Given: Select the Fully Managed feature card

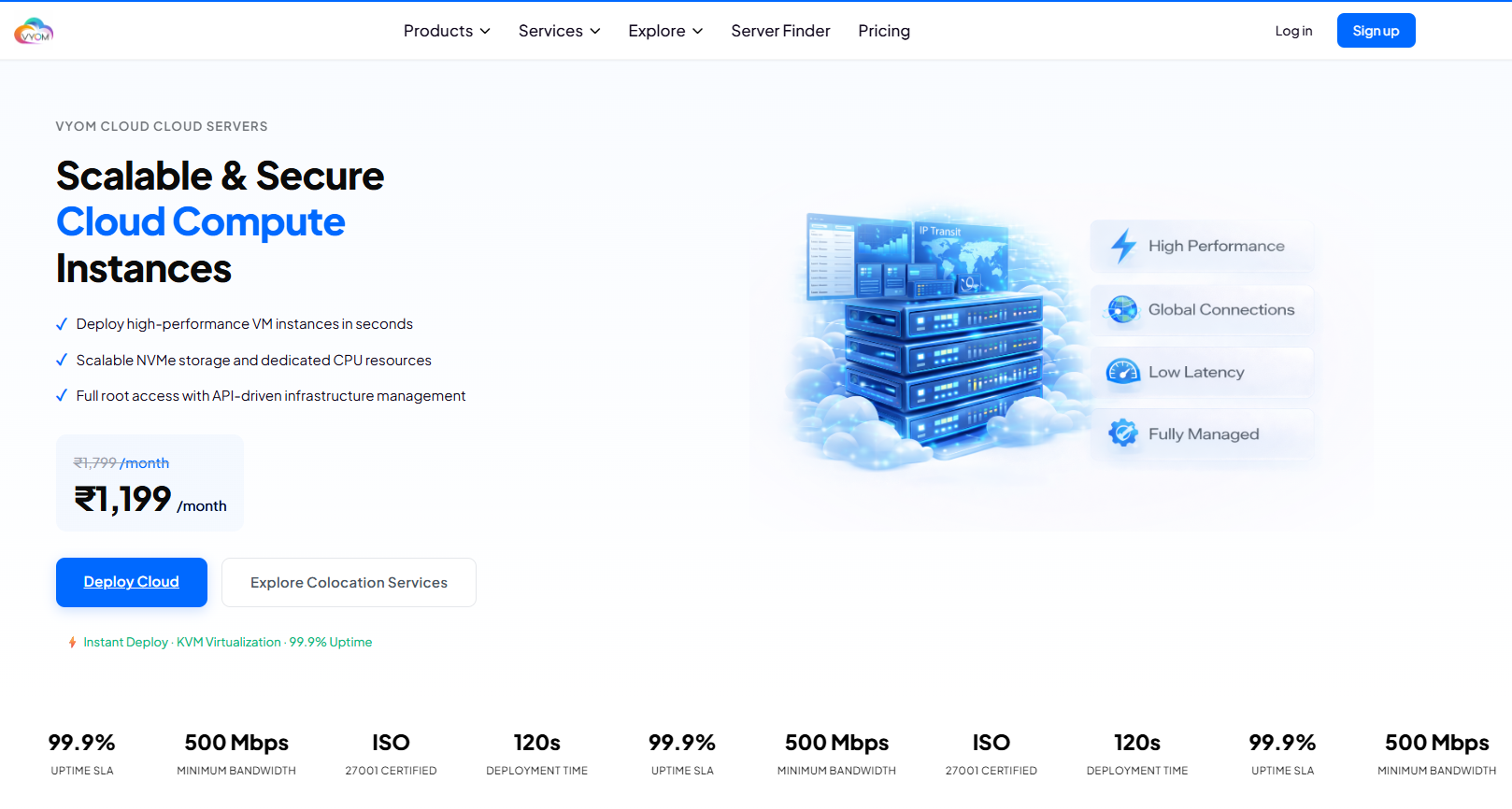Looking at the screenshot, I should pyautogui.click(x=1202, y=433).
